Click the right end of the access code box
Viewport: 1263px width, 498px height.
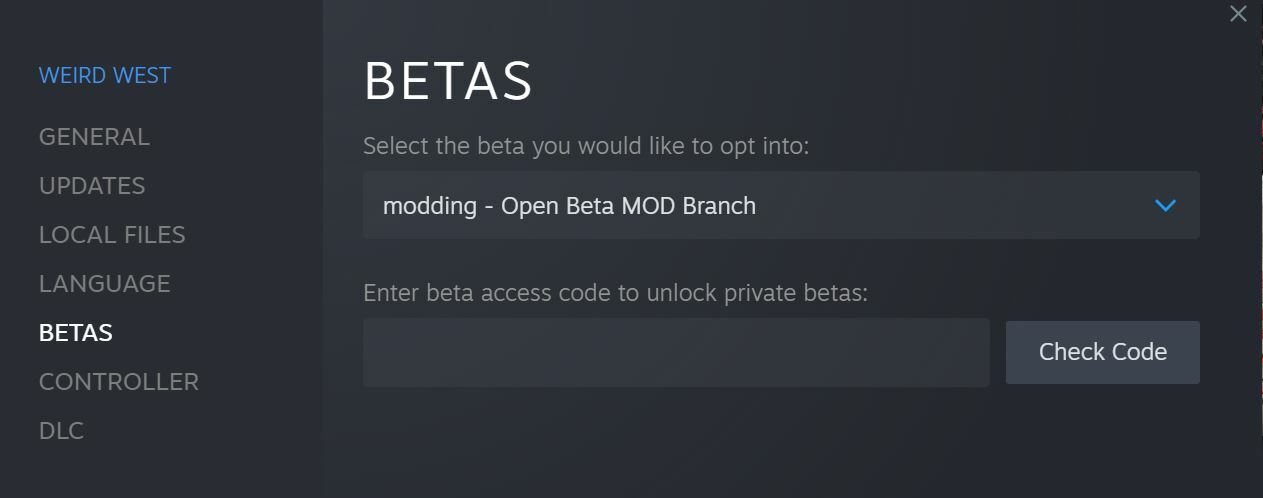click(975, 352)
